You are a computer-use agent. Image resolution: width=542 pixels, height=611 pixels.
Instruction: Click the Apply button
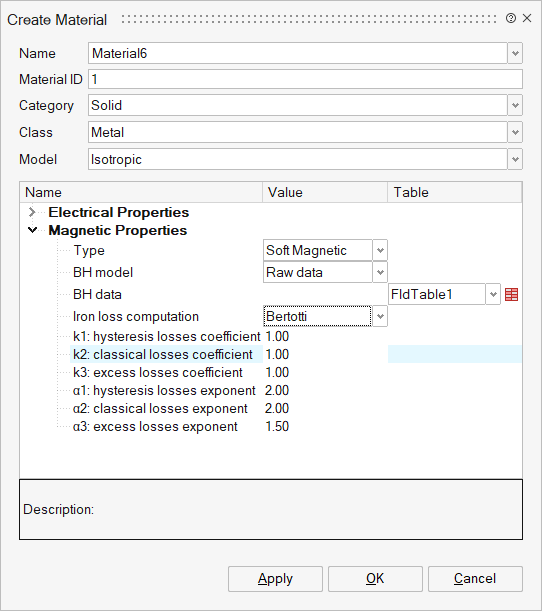point(275,579)
